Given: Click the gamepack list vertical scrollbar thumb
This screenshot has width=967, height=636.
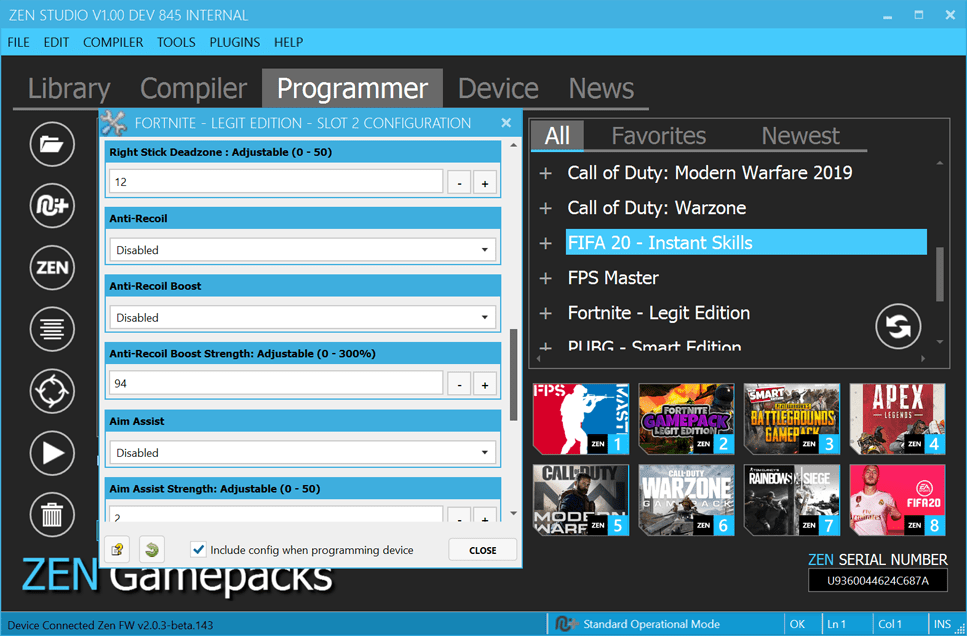Looking at the screenshot, I should pyautogui.click(x=940, y=274).
